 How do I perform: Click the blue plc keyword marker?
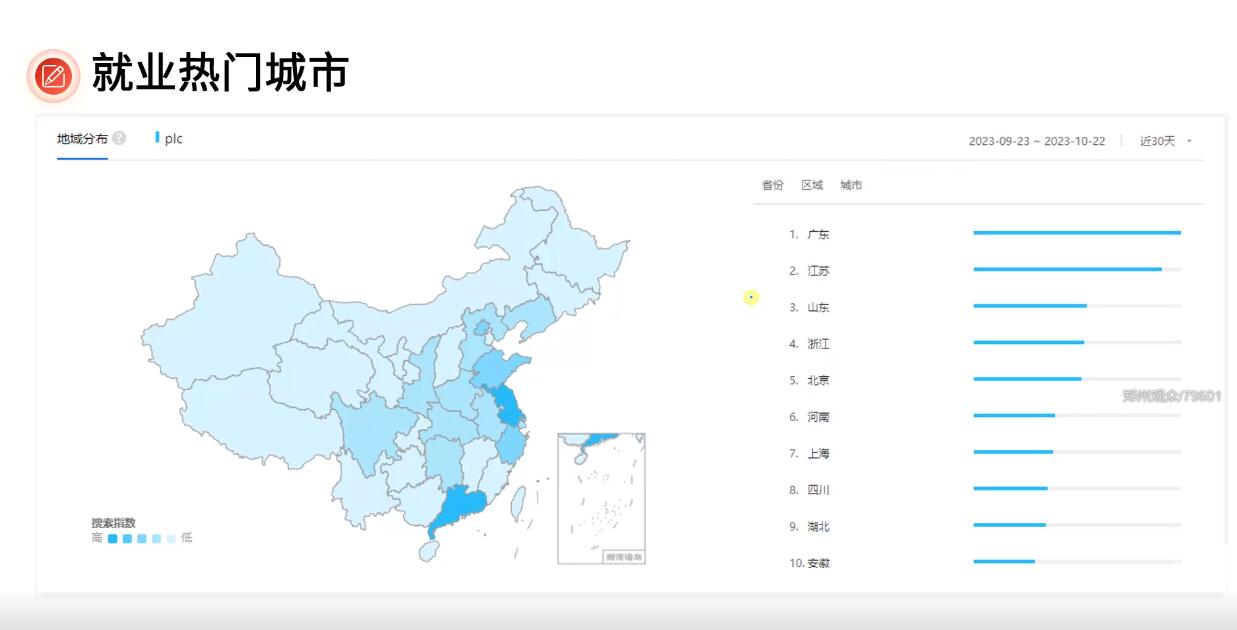click(157, 138)
